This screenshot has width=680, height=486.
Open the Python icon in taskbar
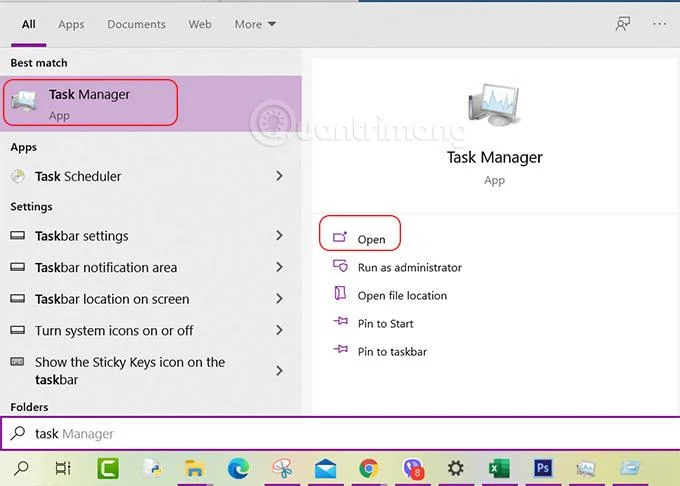(x=152, y=468)
